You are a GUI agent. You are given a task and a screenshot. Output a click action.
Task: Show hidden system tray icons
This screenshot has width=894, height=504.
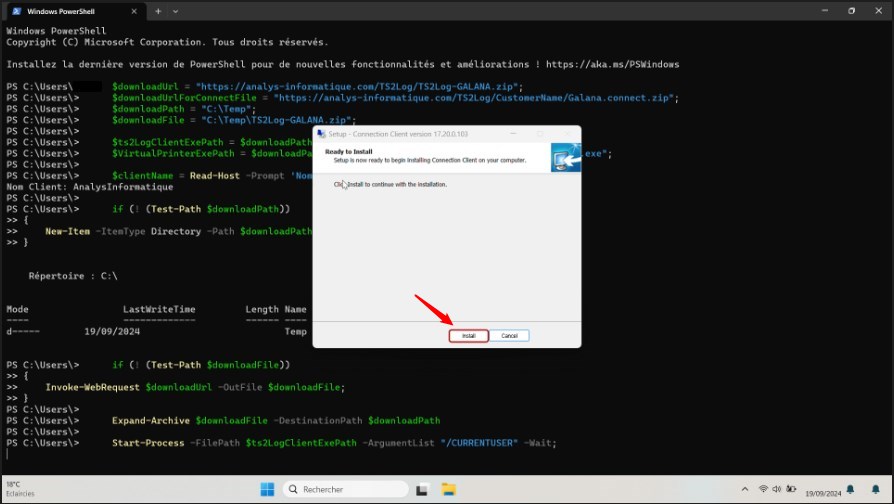coord(744,489)
